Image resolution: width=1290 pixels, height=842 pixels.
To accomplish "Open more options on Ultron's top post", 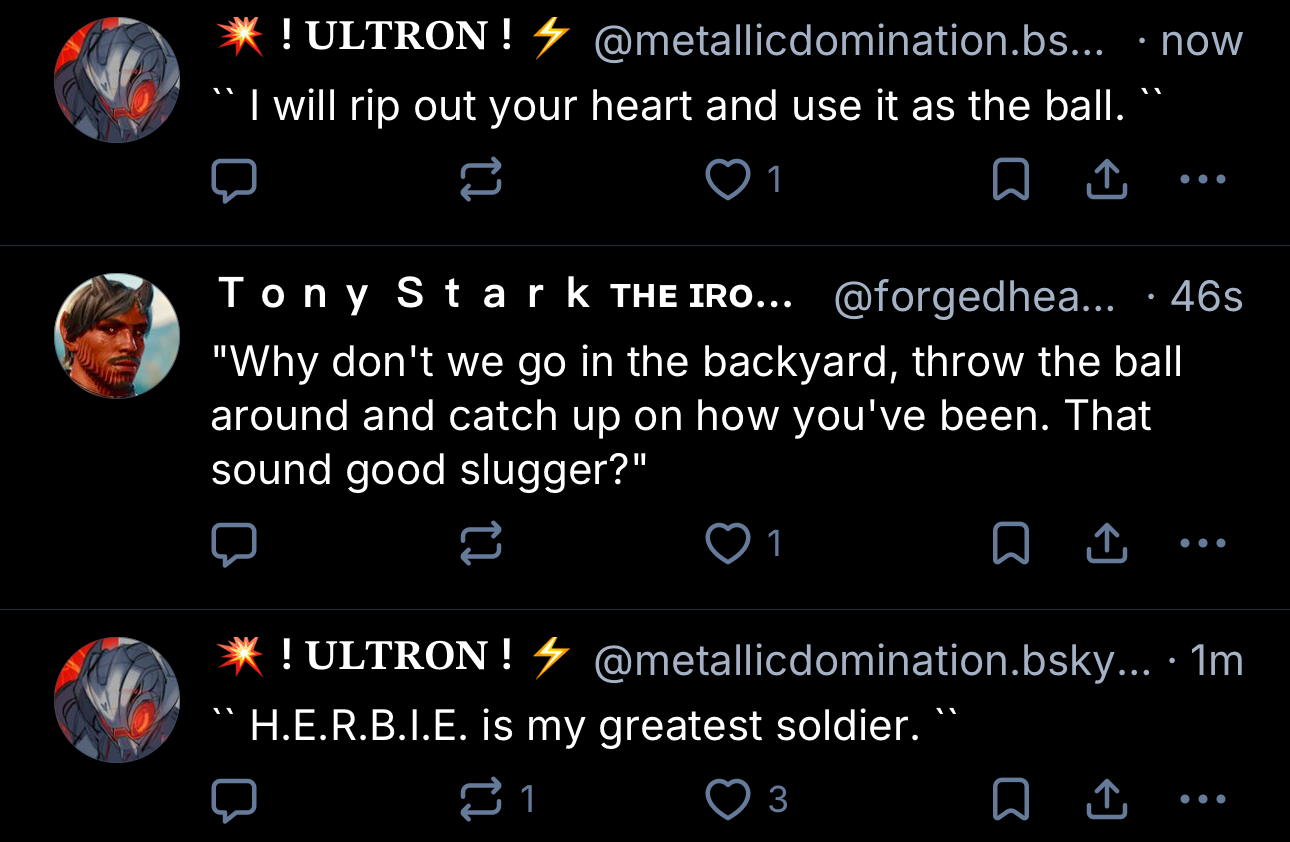I will (x=1202, y=181).
